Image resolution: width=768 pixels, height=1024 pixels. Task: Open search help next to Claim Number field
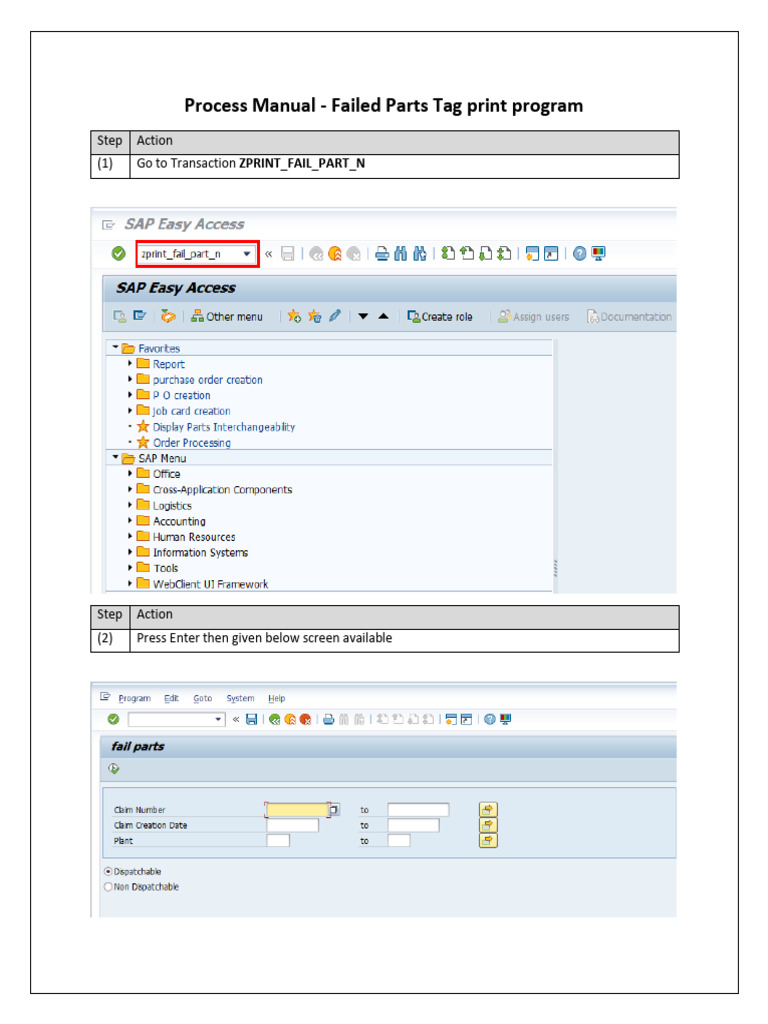pyautogui.click(x=334, y=810)
